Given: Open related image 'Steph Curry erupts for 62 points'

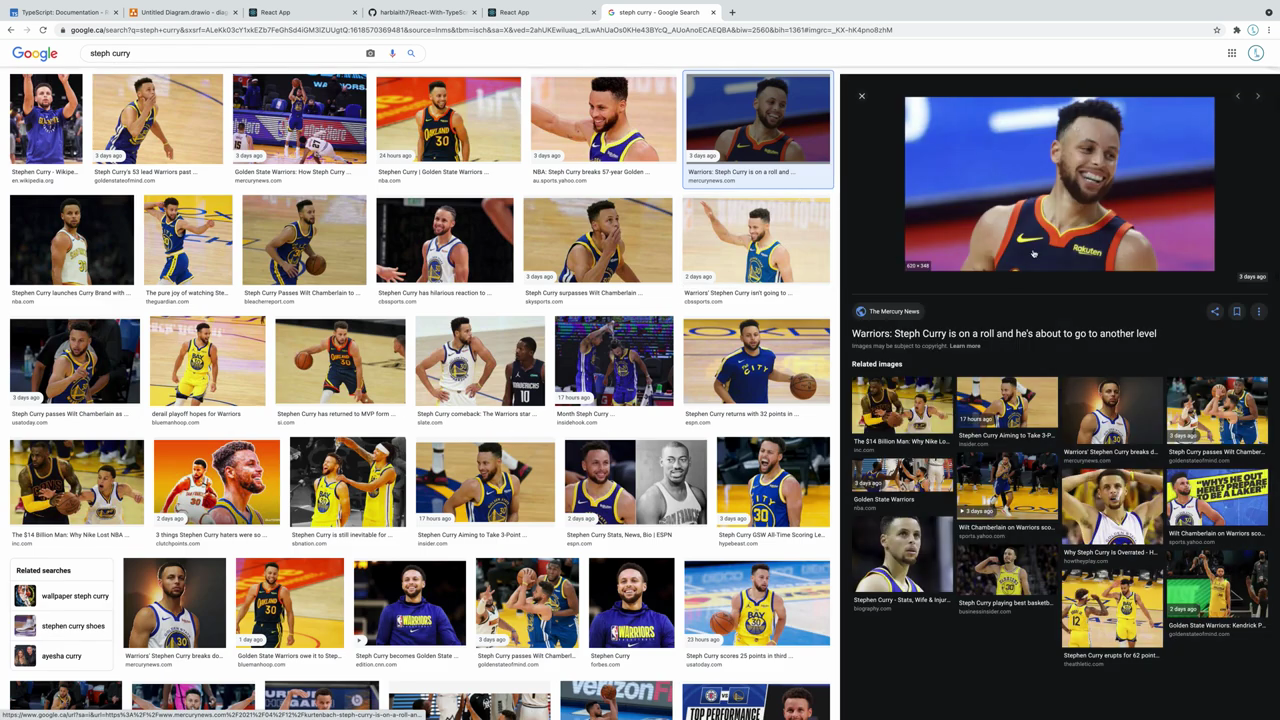Looking at the screenshot, I should 1112,610.
